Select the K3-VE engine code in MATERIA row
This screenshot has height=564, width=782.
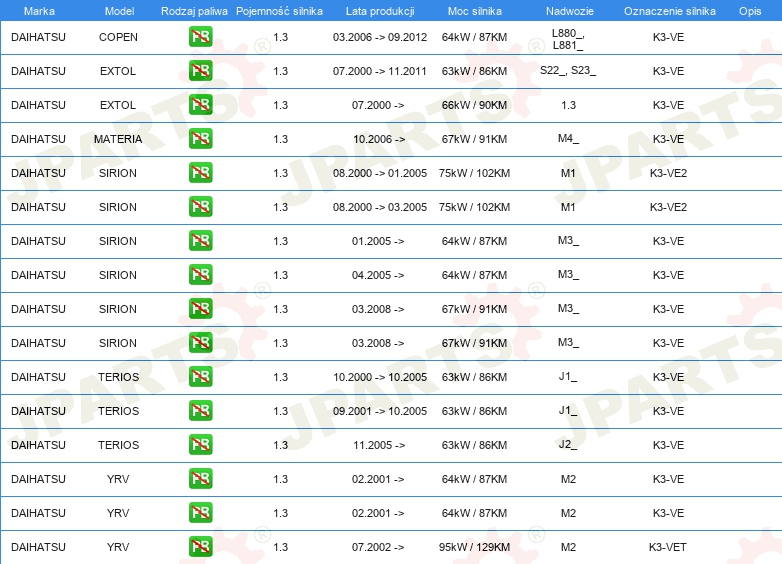[x=668, y=139]
